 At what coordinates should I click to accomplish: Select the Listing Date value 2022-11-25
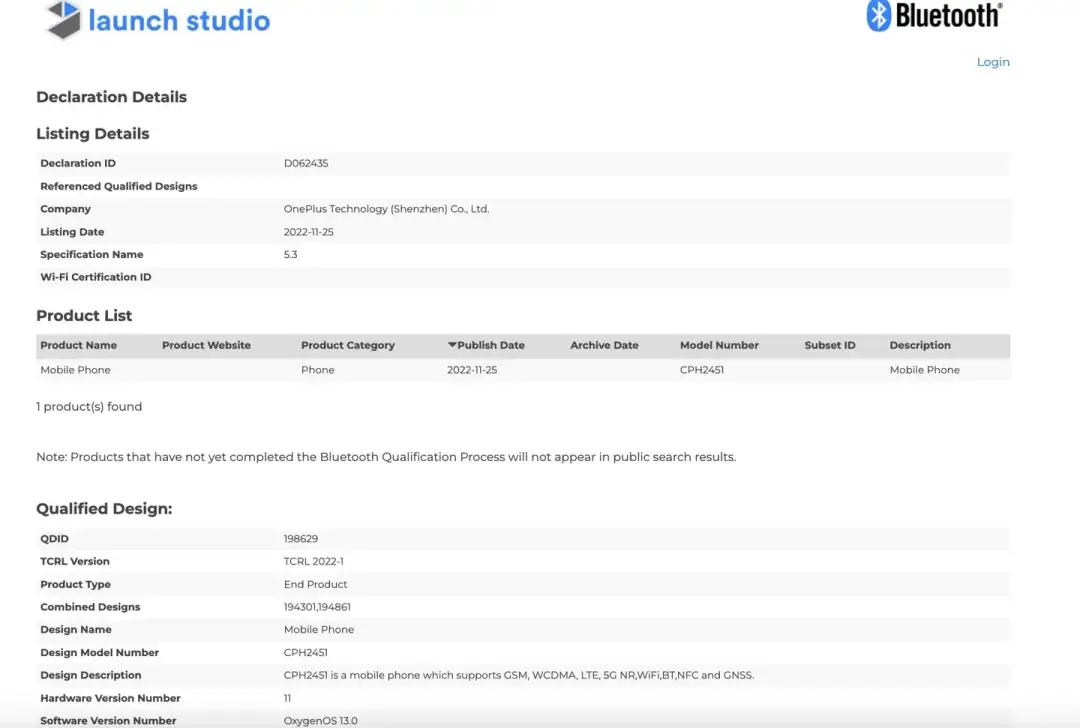[309, 232]
